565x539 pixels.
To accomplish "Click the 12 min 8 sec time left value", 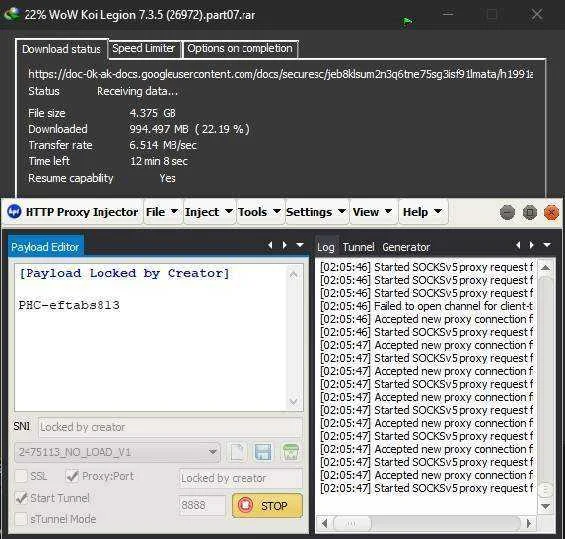I will pos(159,161).
